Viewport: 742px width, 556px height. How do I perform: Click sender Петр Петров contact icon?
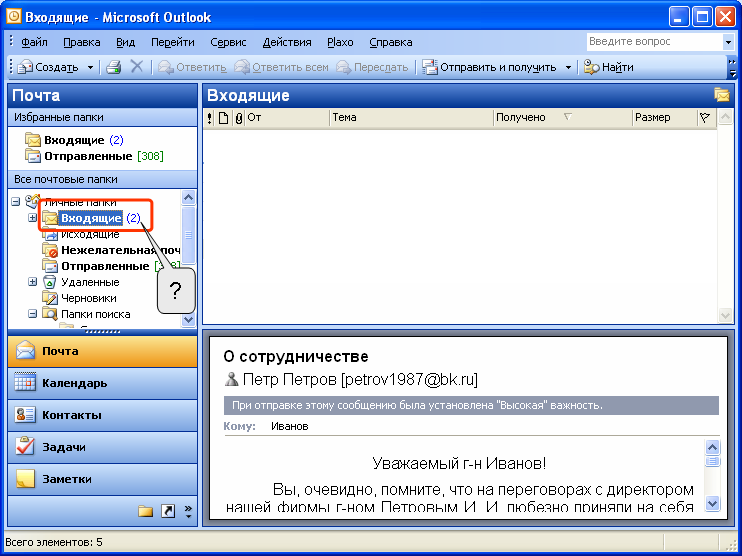(231, 379)
